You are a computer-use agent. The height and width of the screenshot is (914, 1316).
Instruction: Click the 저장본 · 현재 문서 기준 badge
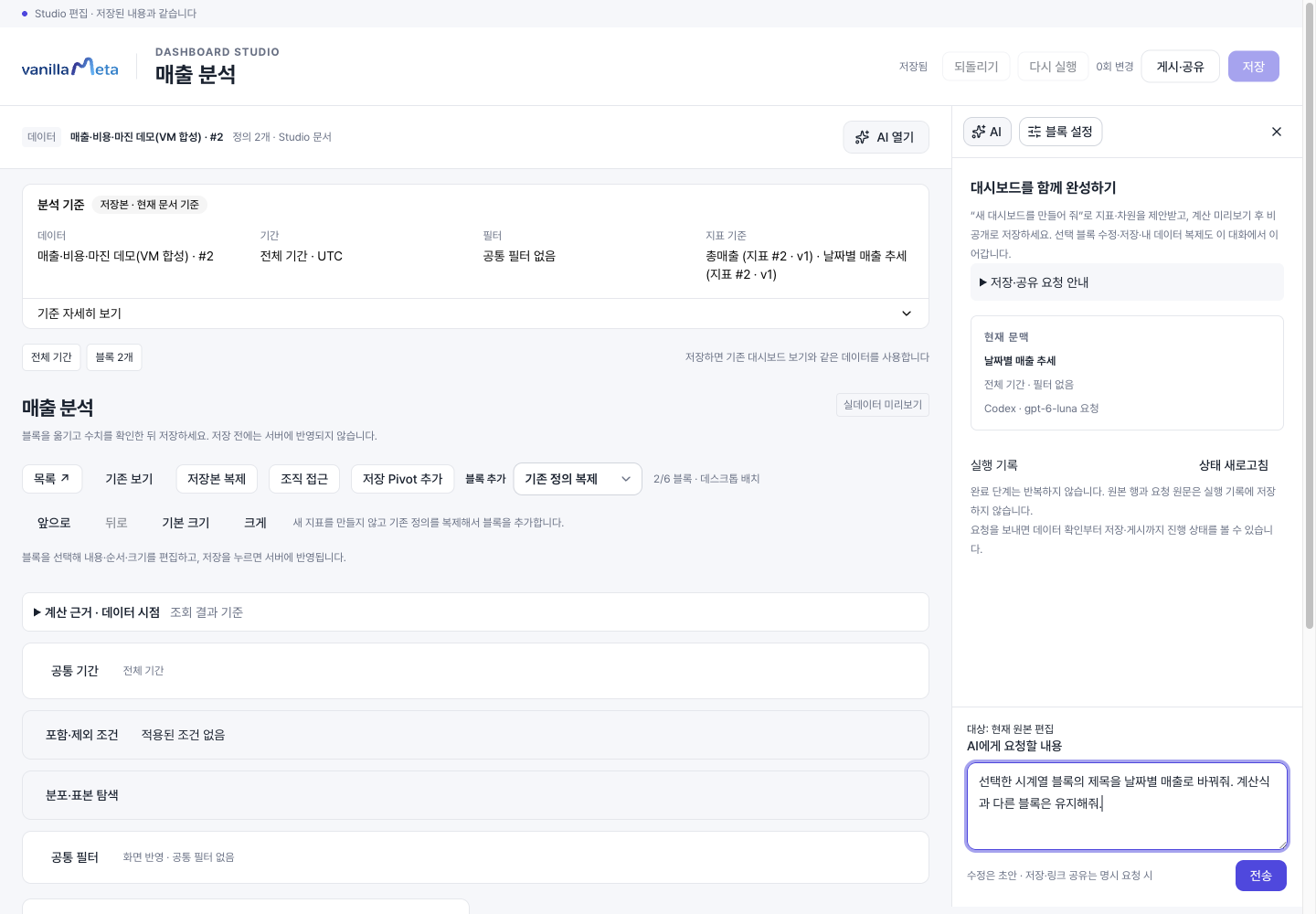(x=150, y=205)
